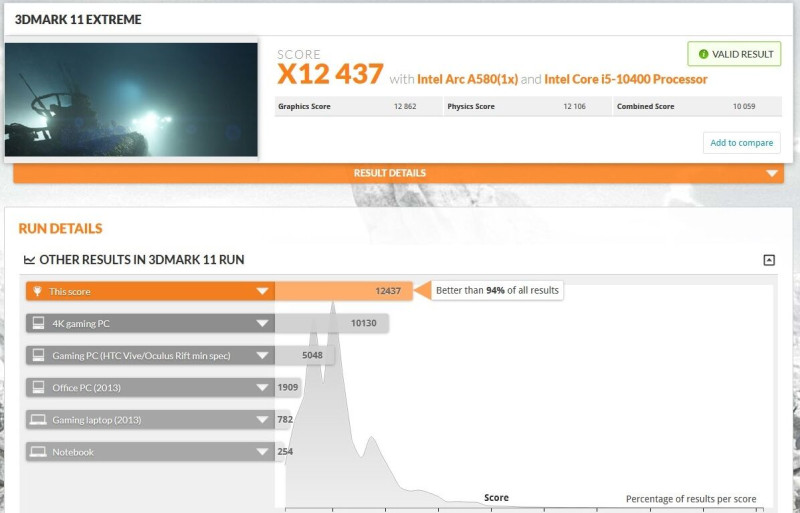Click the trophy icon on This score row

point(37,291)
